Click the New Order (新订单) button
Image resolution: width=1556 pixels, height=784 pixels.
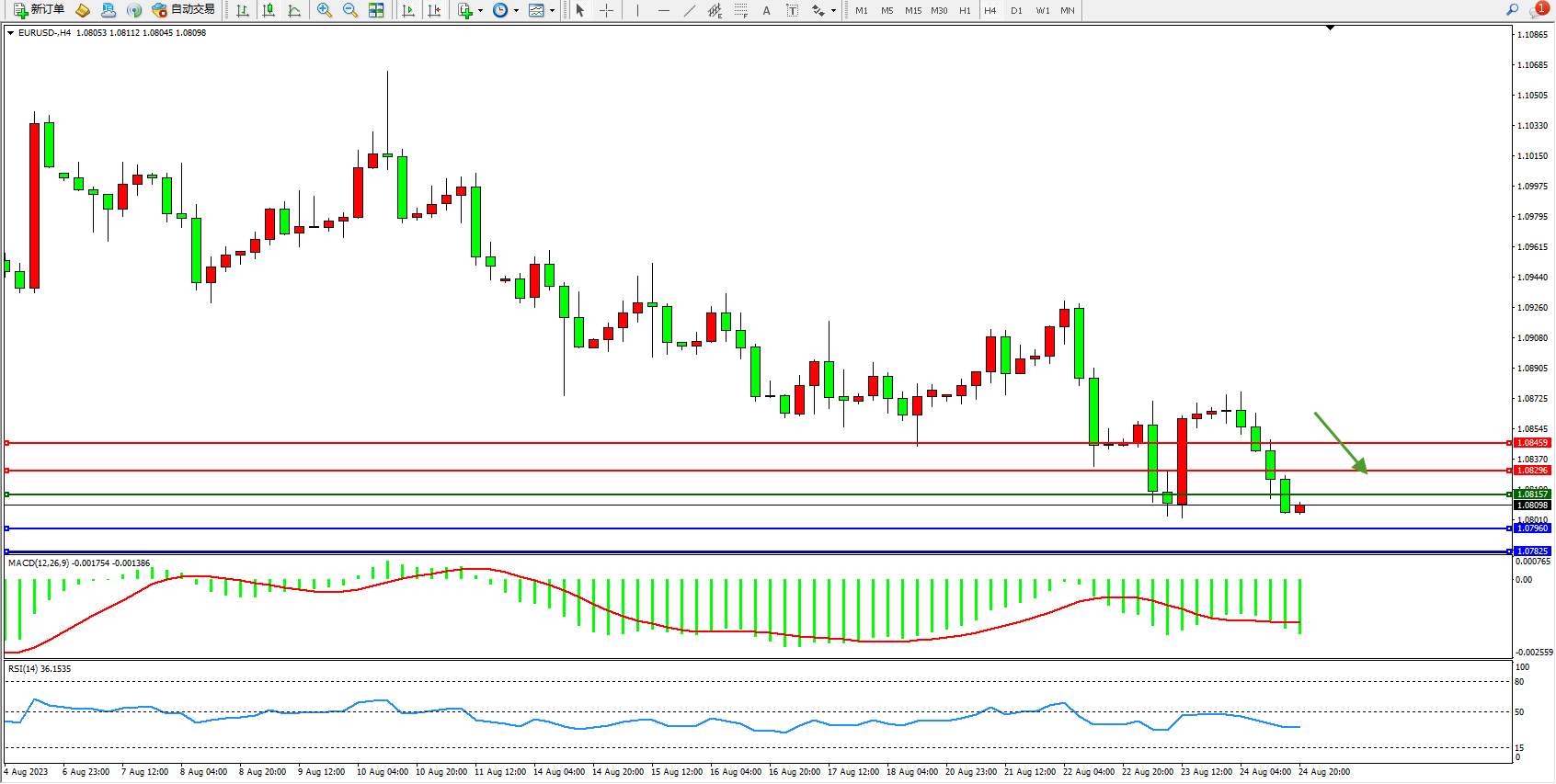(39, 10)
